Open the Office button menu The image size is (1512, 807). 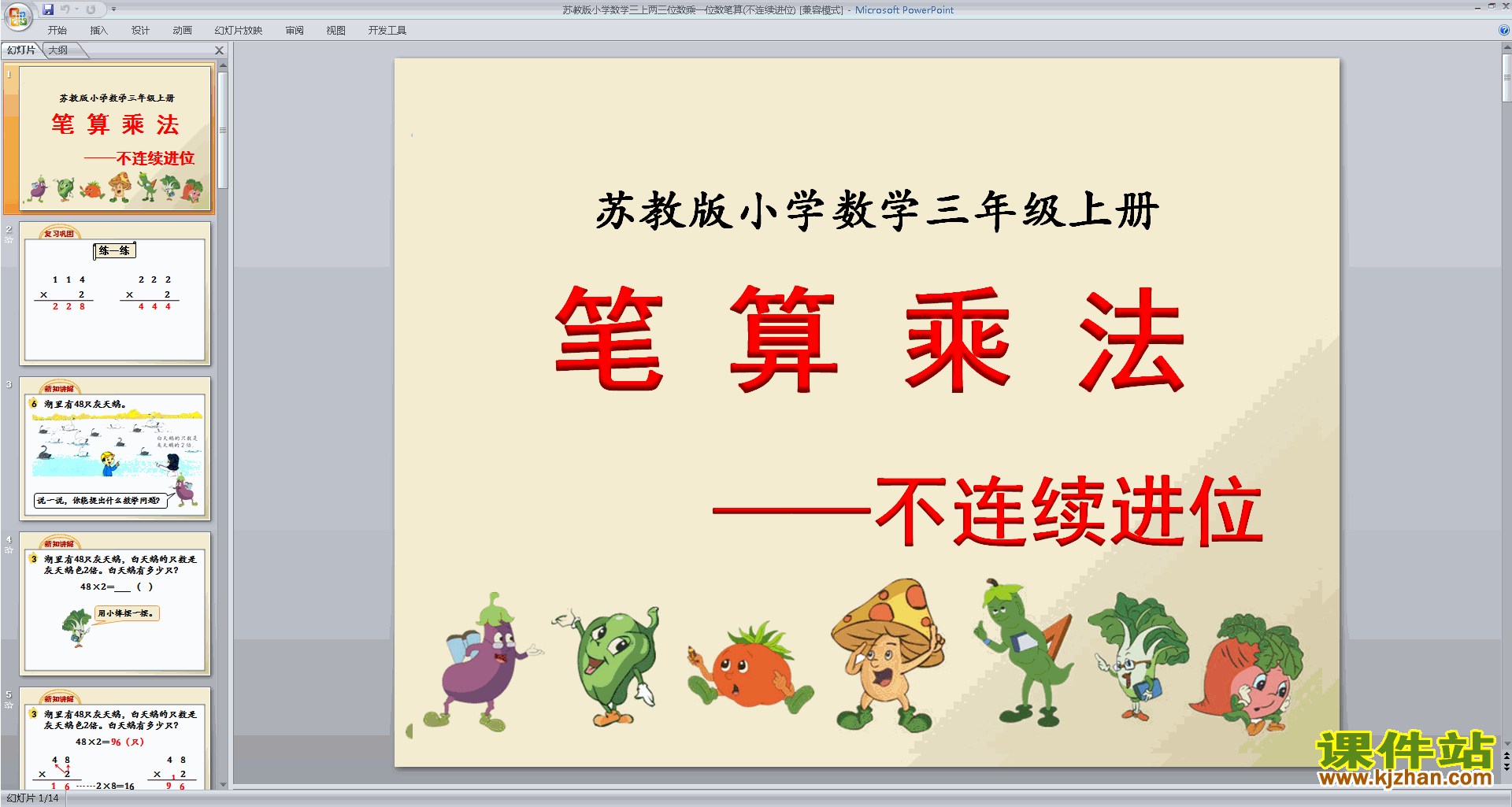[x=17, y=15]
